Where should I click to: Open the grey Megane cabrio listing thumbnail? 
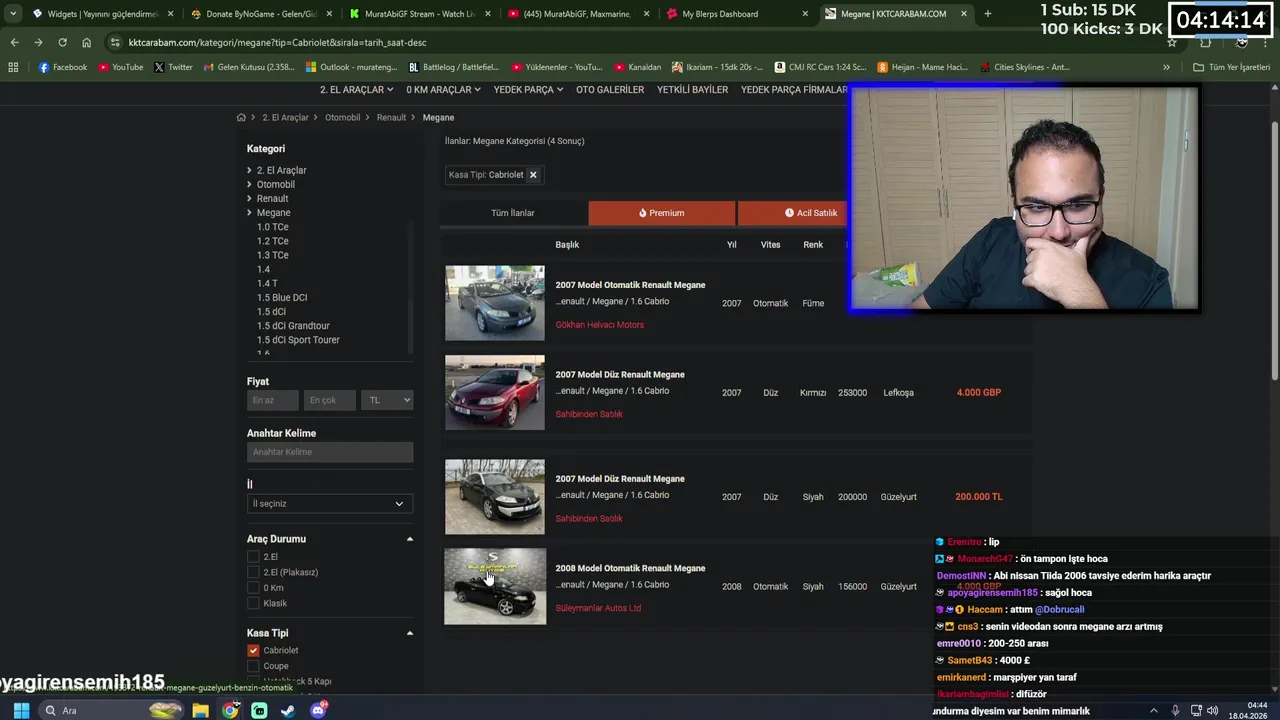(495, 303)
